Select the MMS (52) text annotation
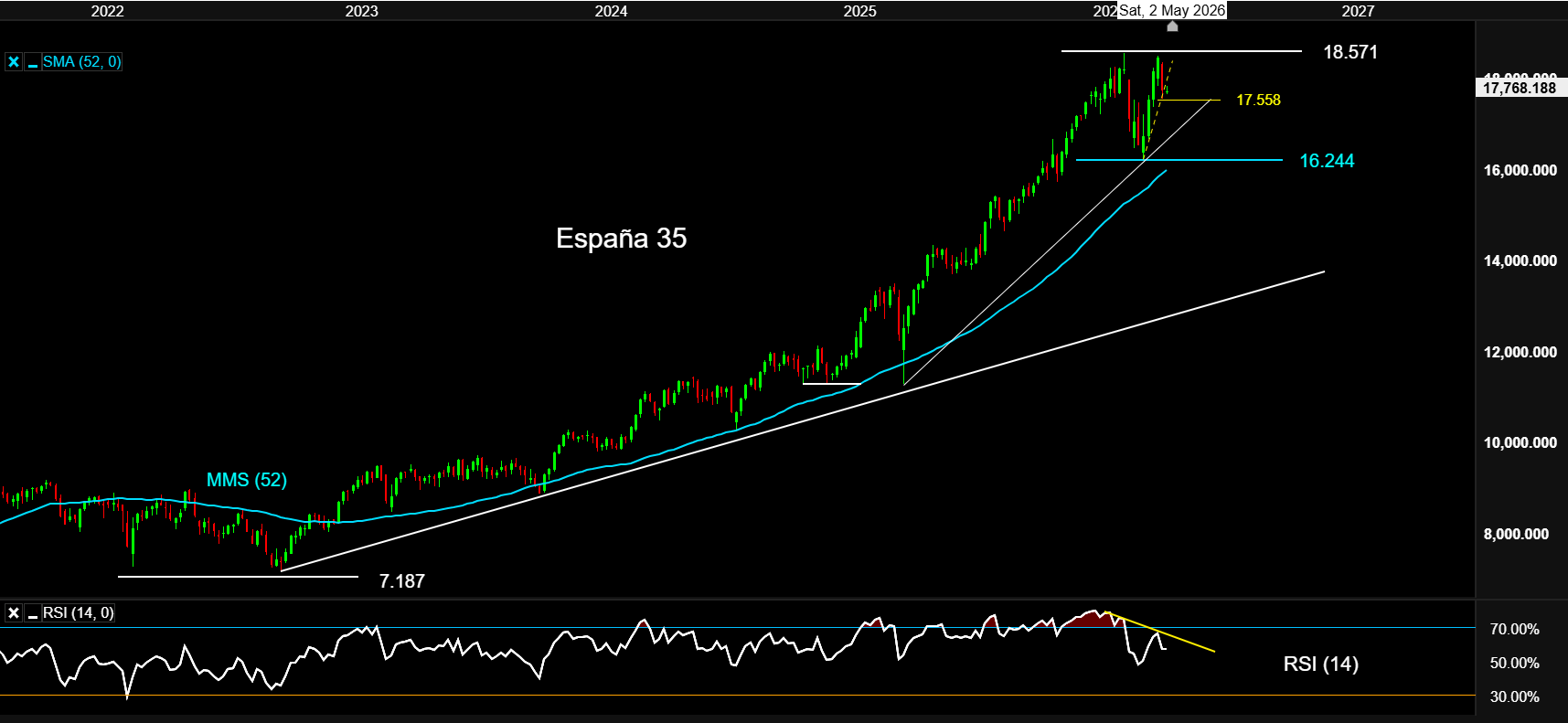 click(x=246, y=480)
